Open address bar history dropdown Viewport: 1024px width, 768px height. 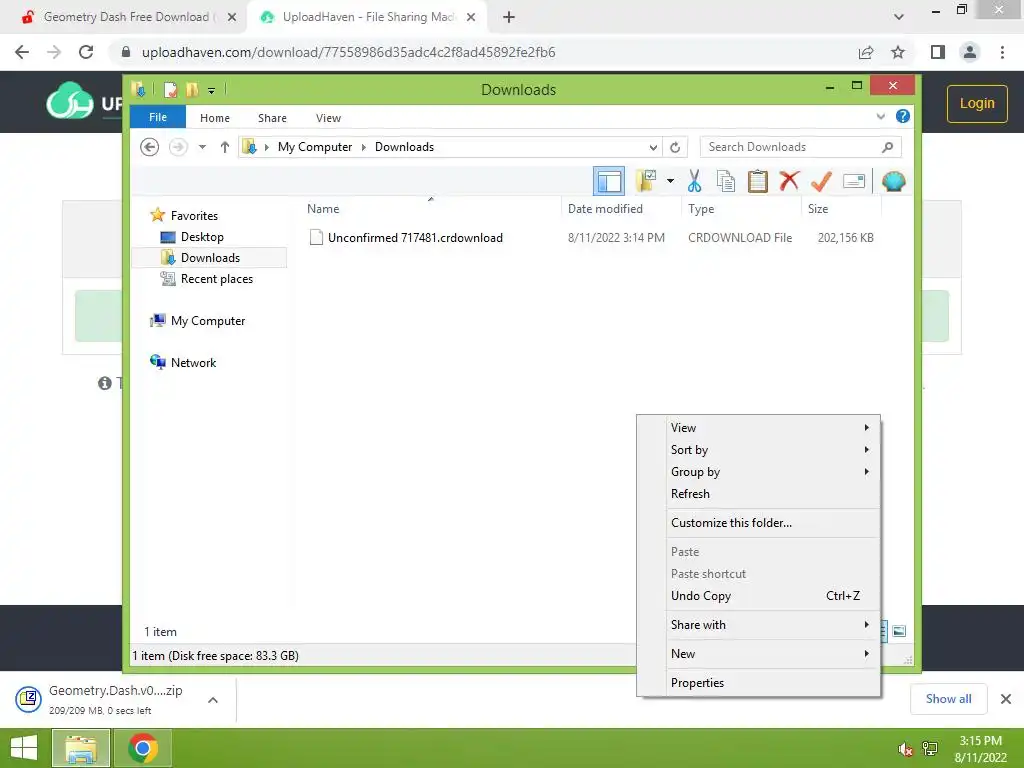pyautogui.click(x=653, y=148)
